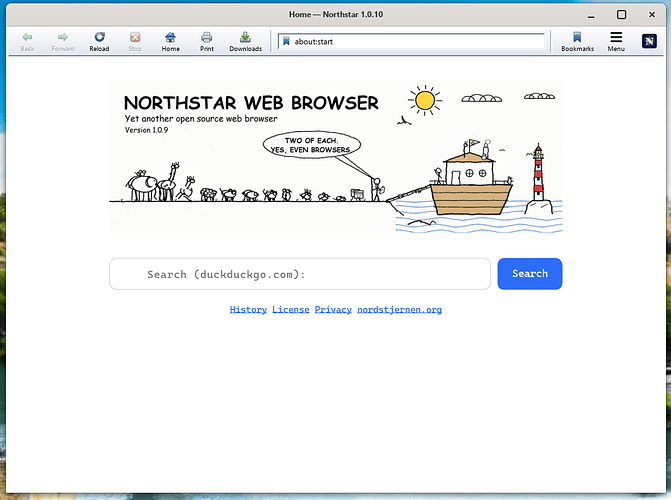The width and height of the screenshot is (671, 500).
Task: Click the Forward navigation arrow
Action: (x=63, y=42)
